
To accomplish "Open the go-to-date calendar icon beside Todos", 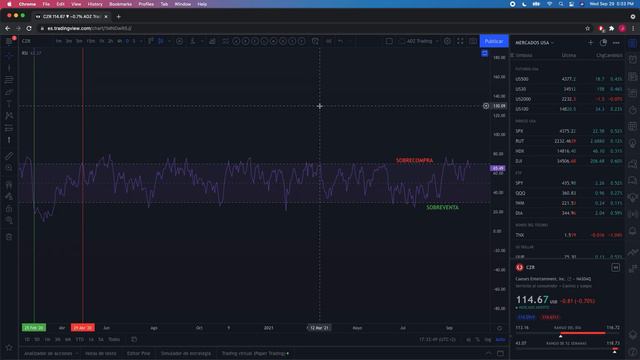I will click(x=134, y=340).
